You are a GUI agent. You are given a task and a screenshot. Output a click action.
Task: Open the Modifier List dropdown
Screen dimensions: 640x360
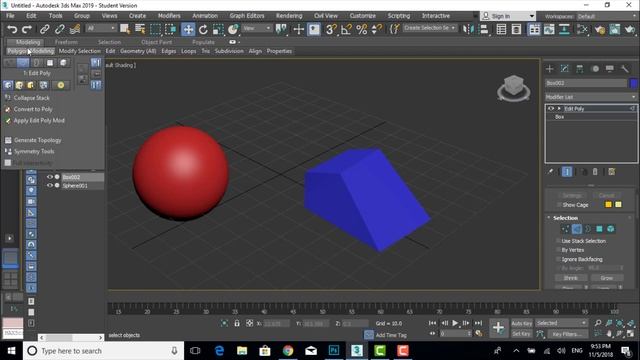[x=591, y=97]
